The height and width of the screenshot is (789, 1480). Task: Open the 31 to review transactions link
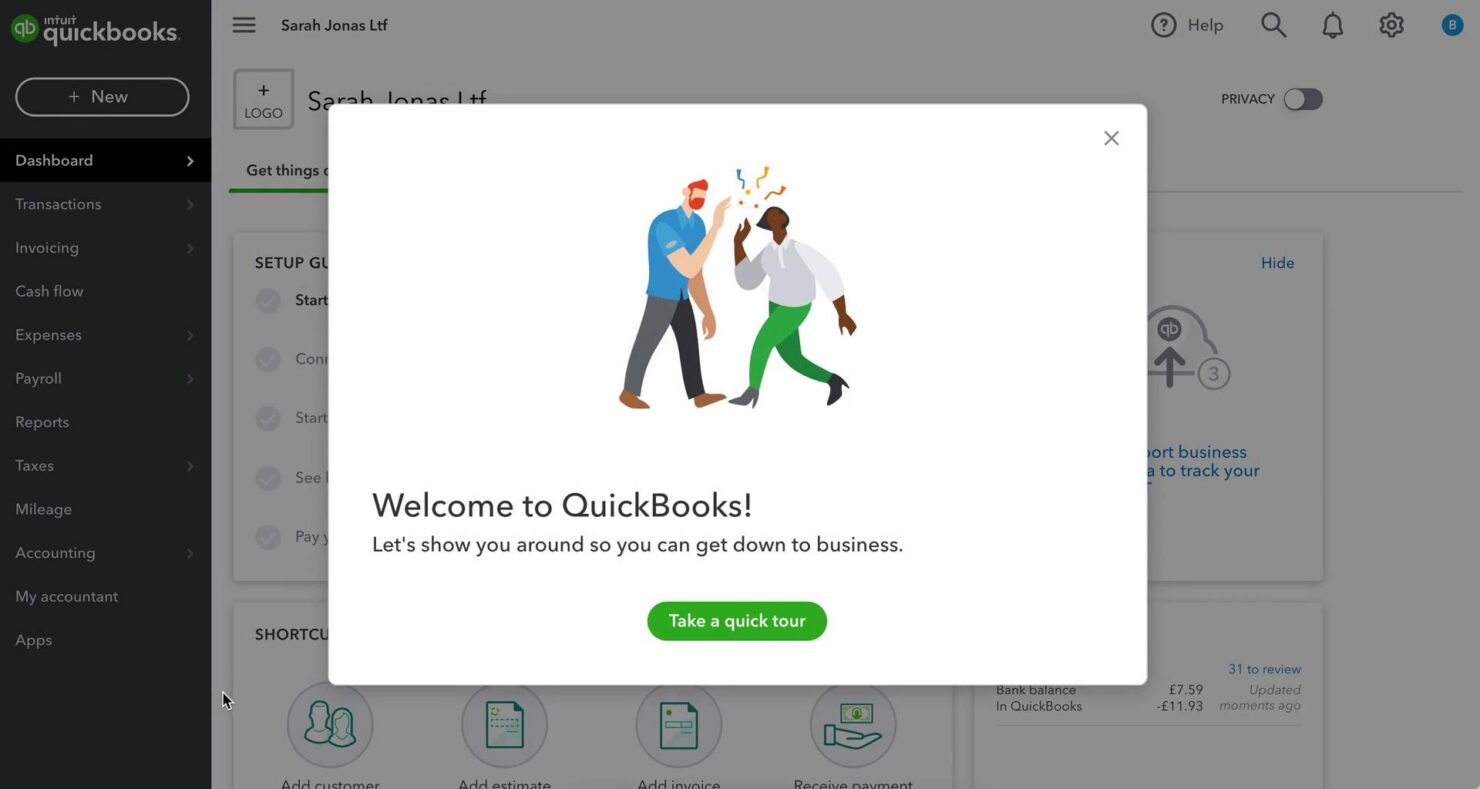(x=1264, y=668)
